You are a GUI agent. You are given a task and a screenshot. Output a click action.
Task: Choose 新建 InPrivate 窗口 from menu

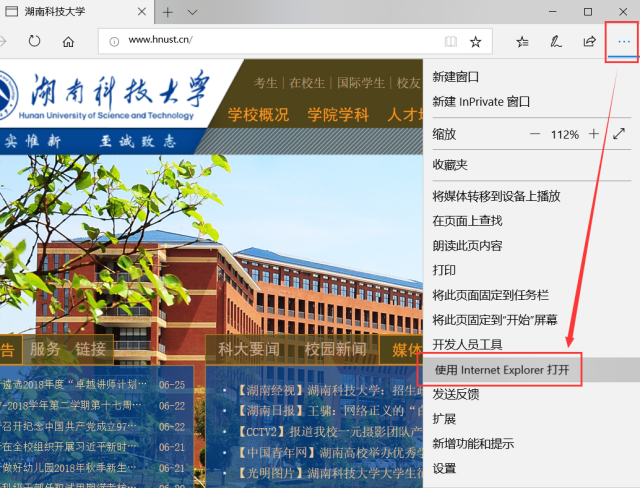[481, 102]
